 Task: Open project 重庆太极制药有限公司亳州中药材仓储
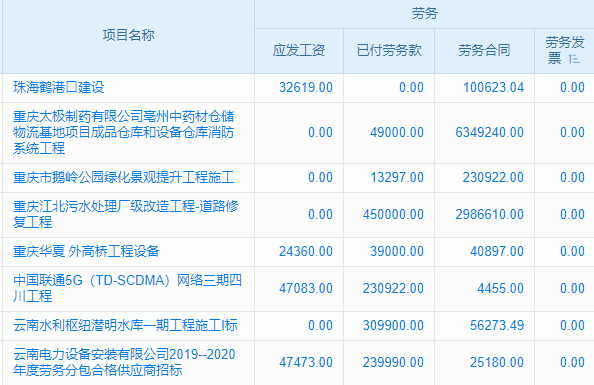124,116
